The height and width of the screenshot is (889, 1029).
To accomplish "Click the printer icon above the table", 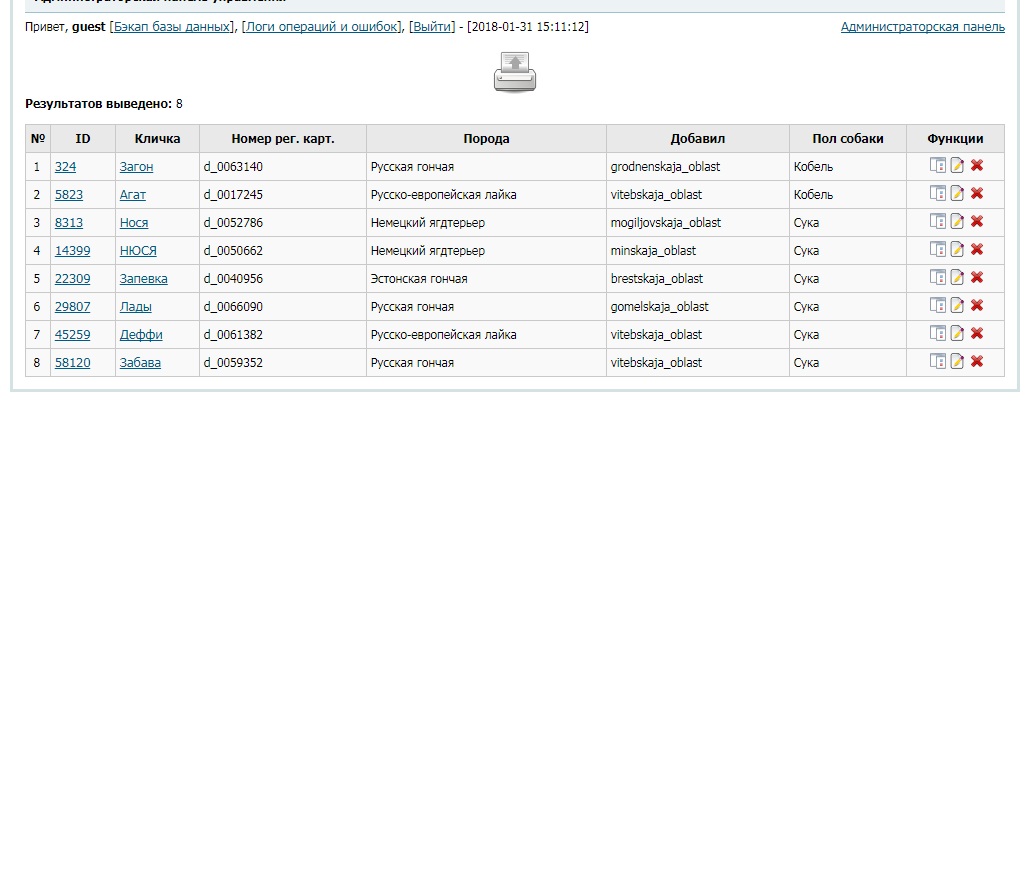I will click(x=515, y=73).
